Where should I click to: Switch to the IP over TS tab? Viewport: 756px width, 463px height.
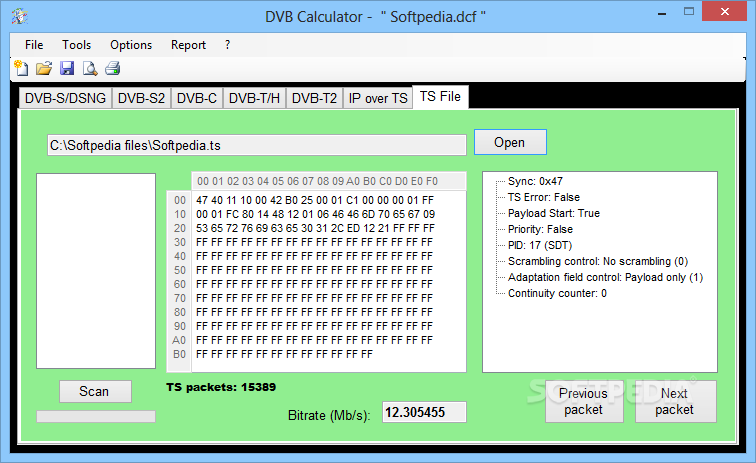[x=378, y=98]
